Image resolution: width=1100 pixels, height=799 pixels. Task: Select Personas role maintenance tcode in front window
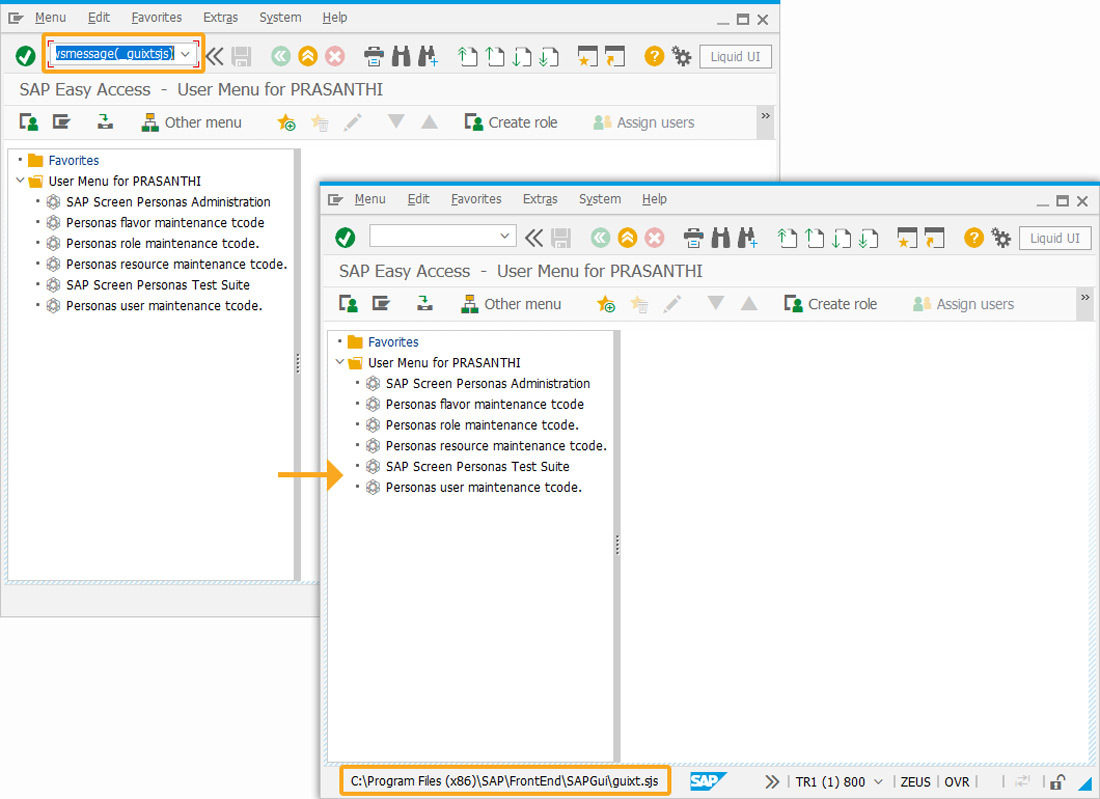pos(472,424)
